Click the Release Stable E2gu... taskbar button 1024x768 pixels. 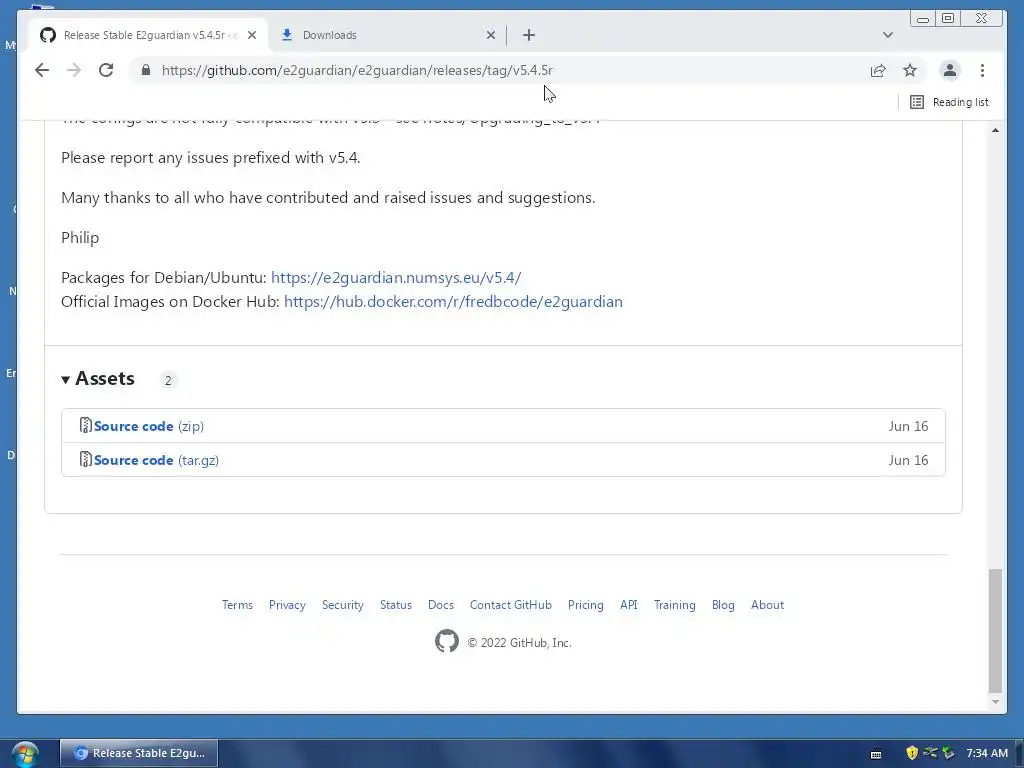[139, 754]
